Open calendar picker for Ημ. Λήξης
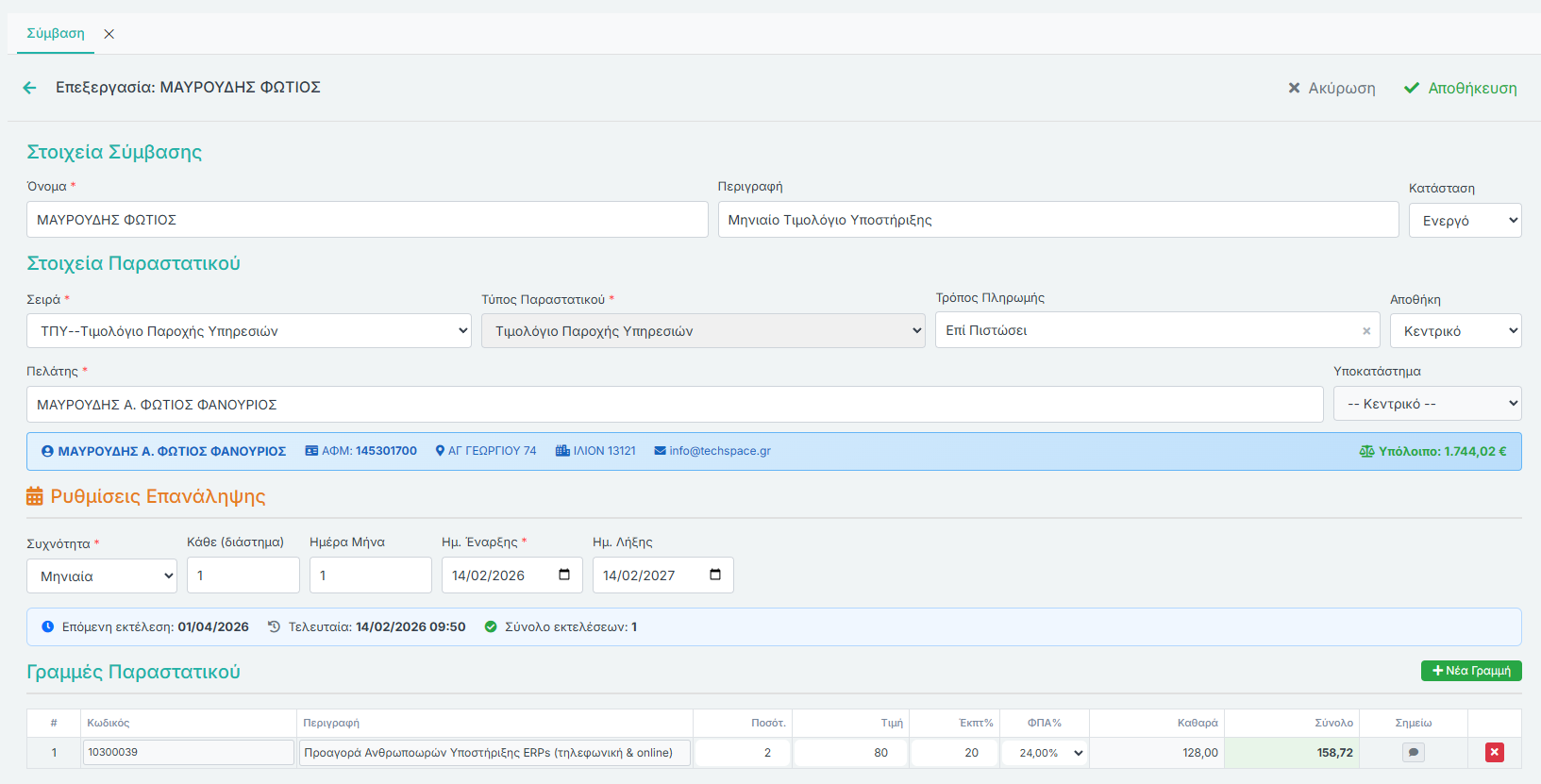This screenshot has height=784, width=1541. click(x=715, y=575)
